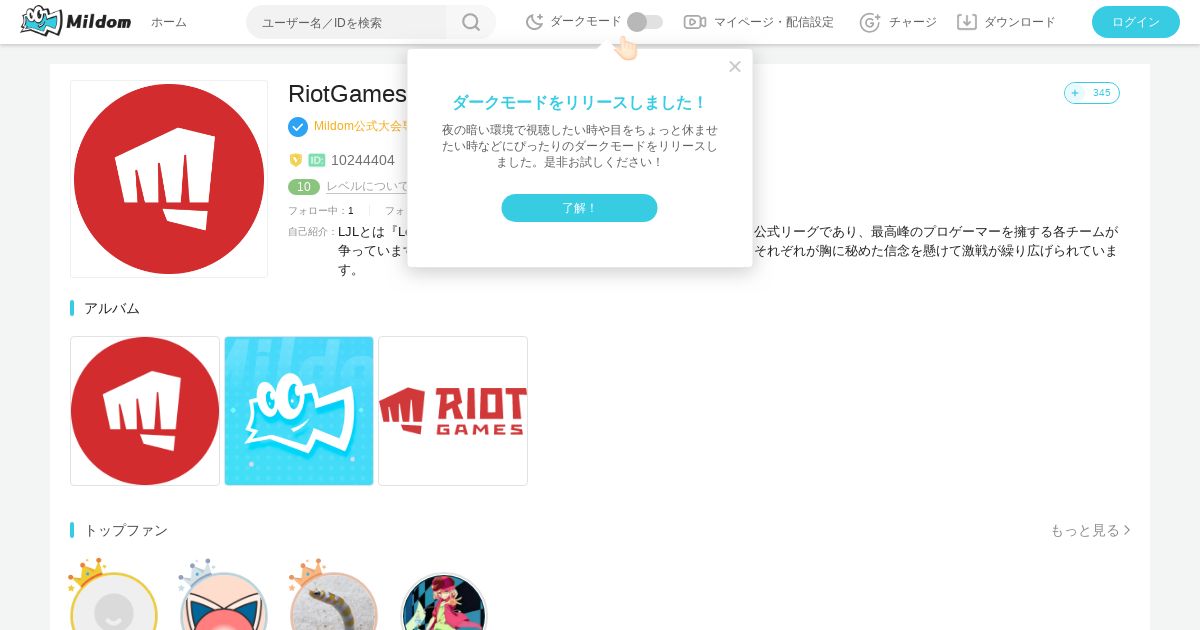The height and width of the screenshot is (630, 1200).
Task: Click user ID 10244404
Action: coord(363,160)
